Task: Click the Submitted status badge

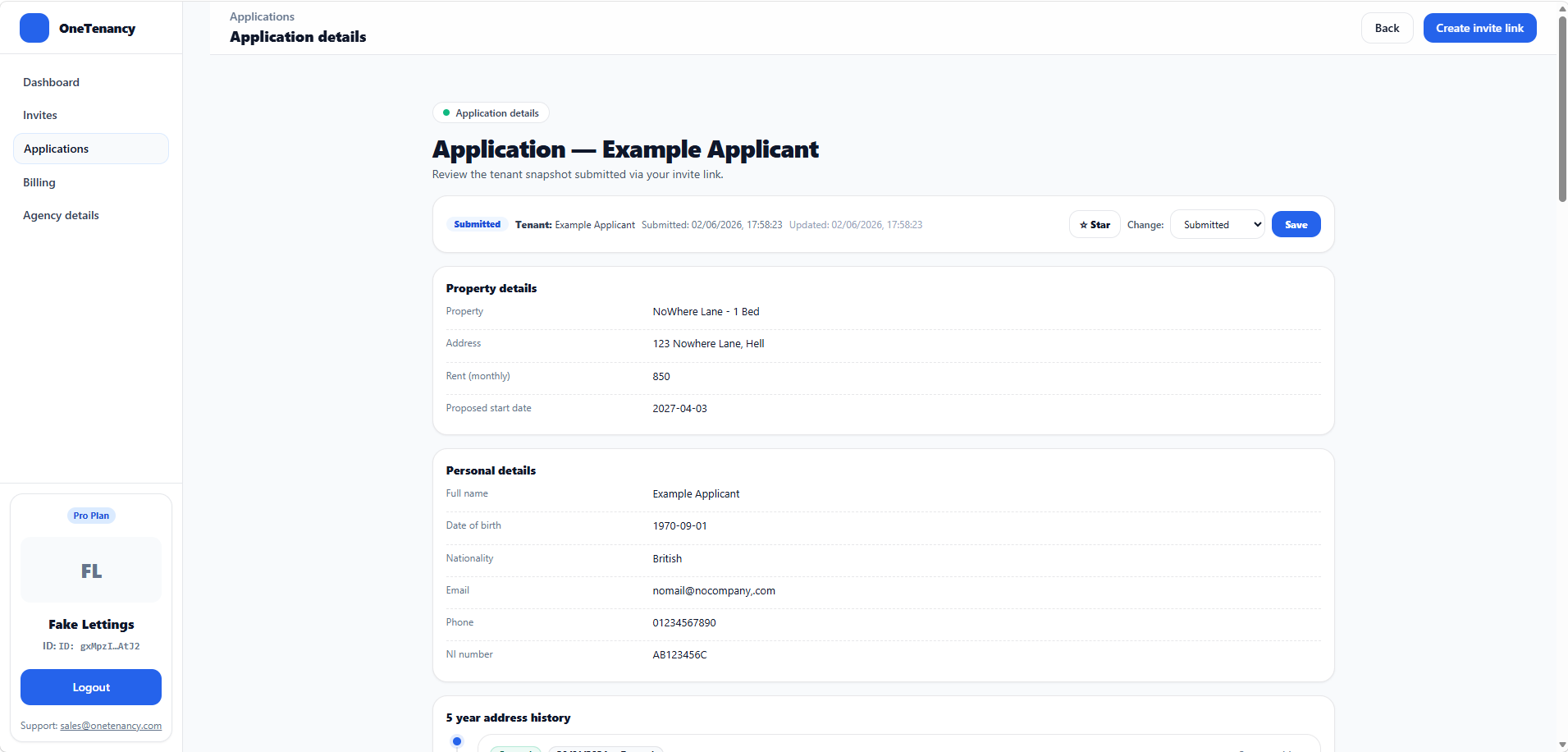Action: 477,224
